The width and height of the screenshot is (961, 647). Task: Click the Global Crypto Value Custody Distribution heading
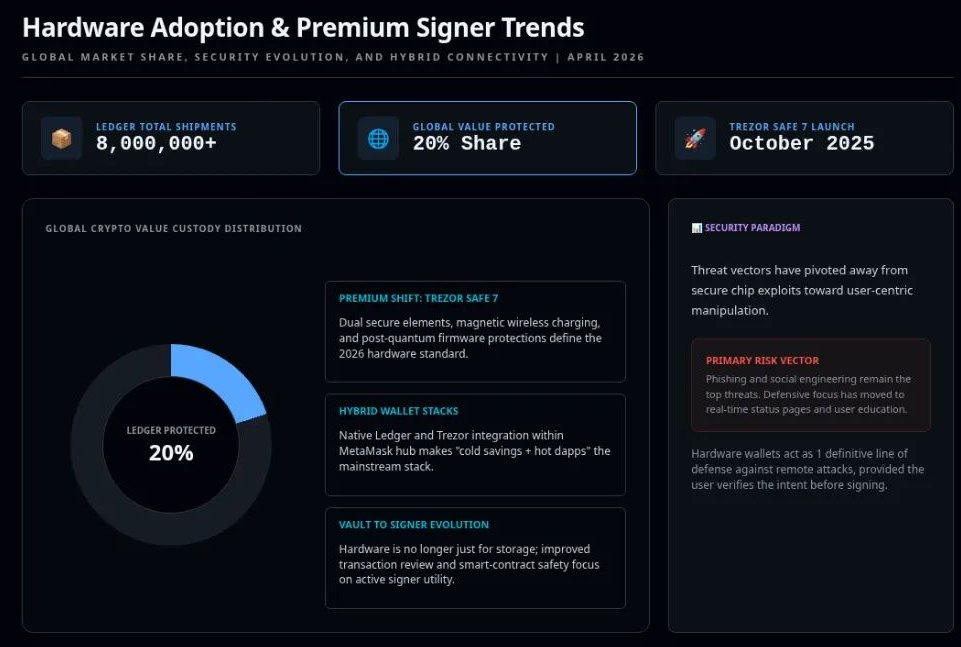[x=173, y=229]
